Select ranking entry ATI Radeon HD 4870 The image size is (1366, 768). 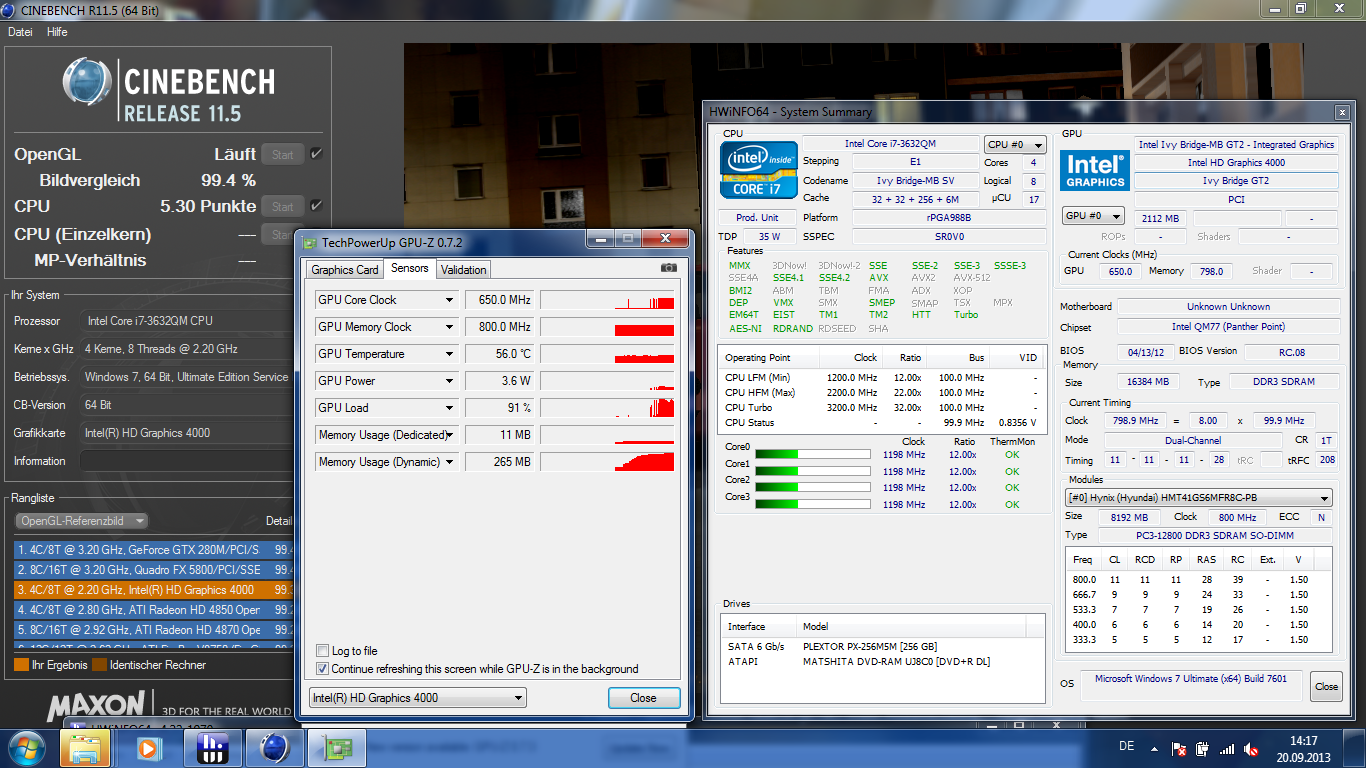(x=152, y=630)
